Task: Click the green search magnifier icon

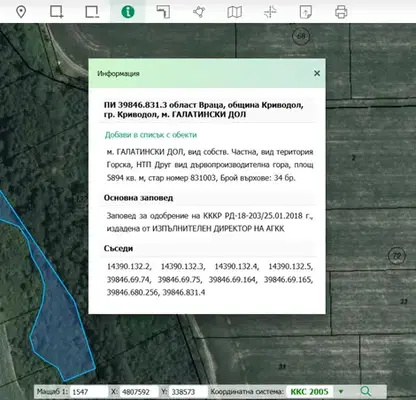Action: [x=366, y=391]
